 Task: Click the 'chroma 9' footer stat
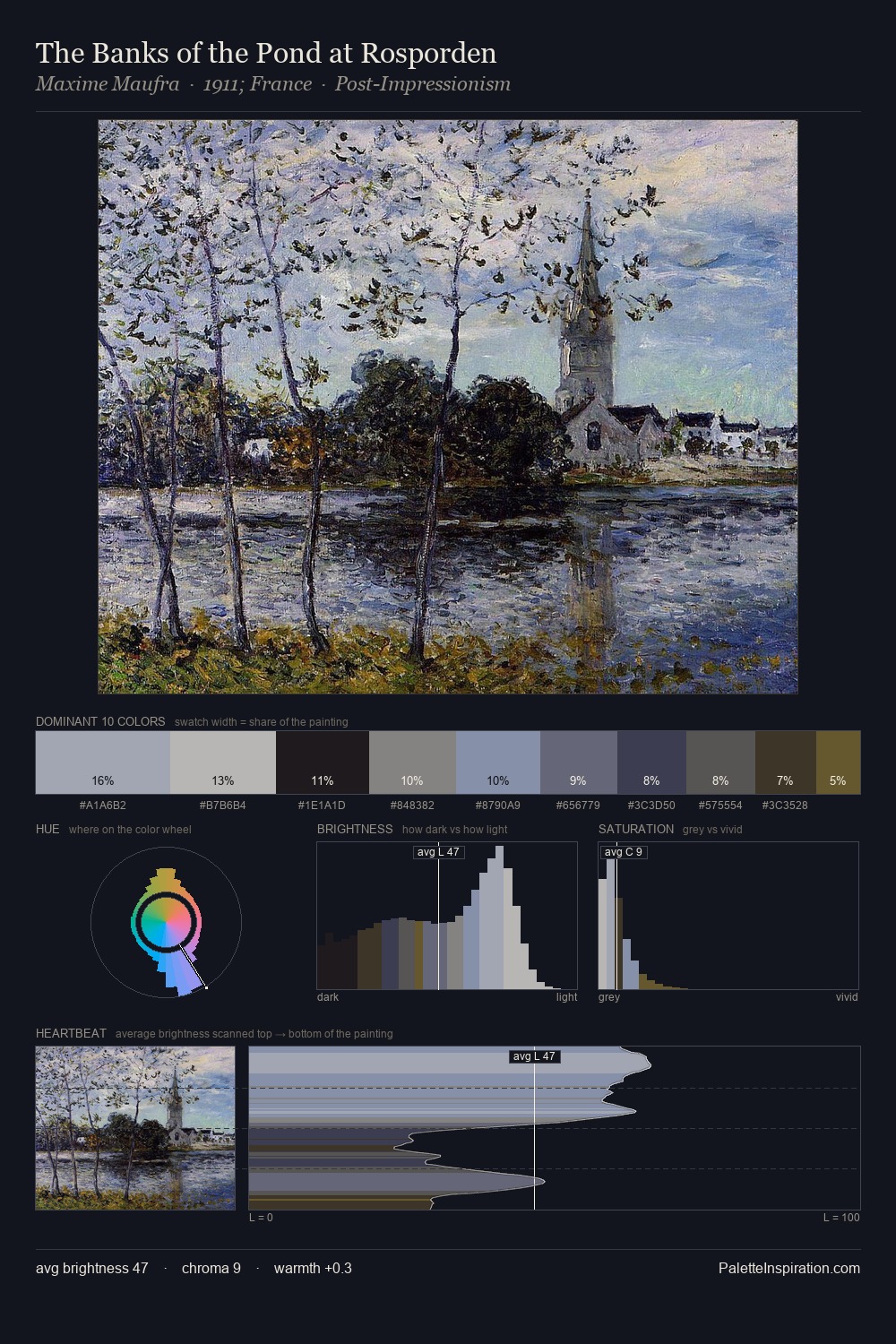click(x=211, y=1268)
